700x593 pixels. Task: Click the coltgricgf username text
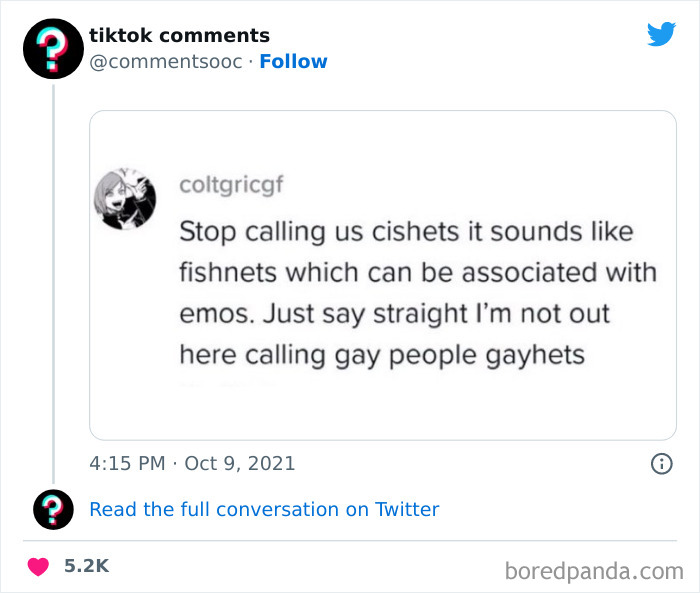[x=230, y=185]
